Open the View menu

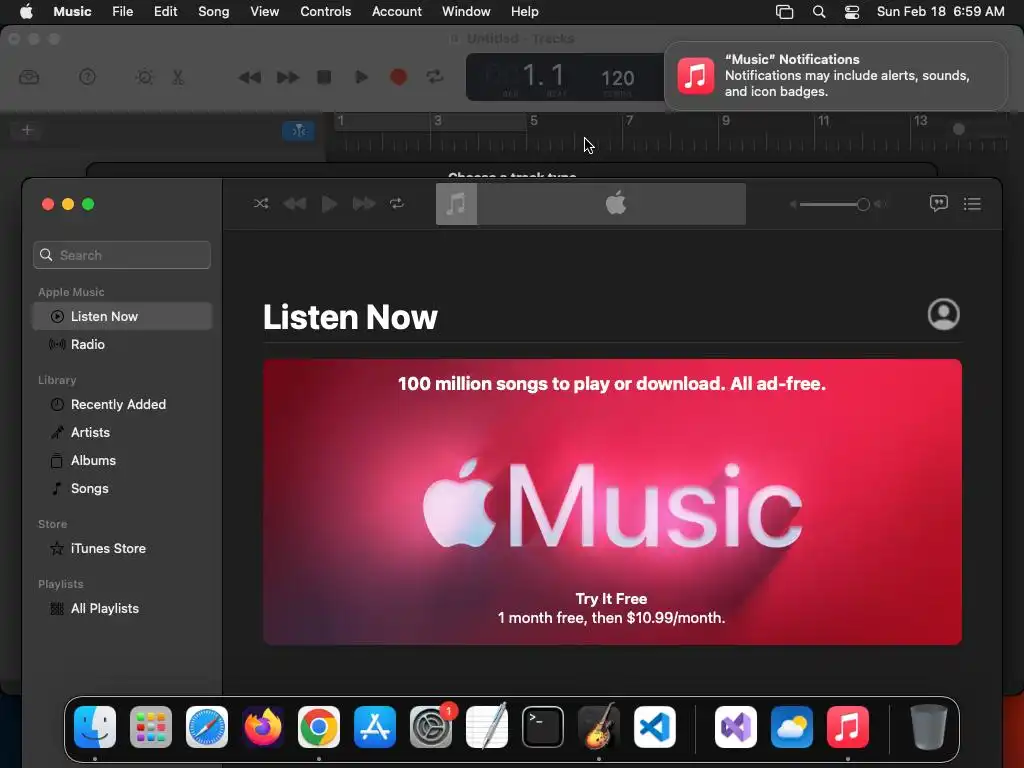click(x=264, y=11)
